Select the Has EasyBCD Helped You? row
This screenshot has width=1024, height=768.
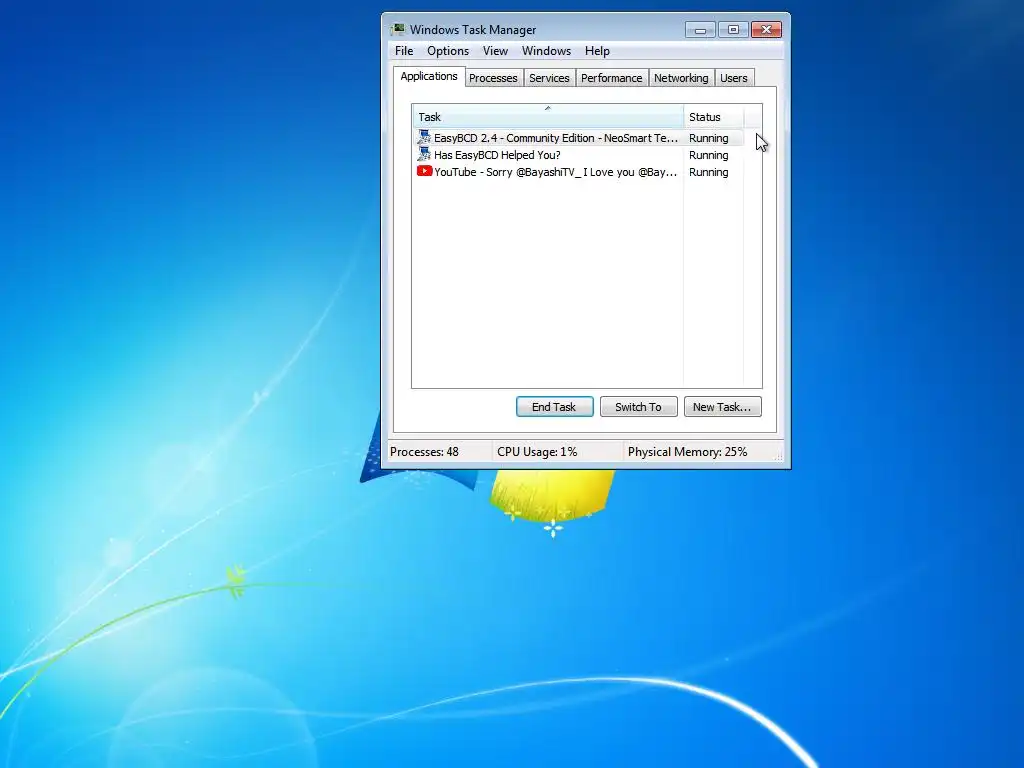[579, 155]
